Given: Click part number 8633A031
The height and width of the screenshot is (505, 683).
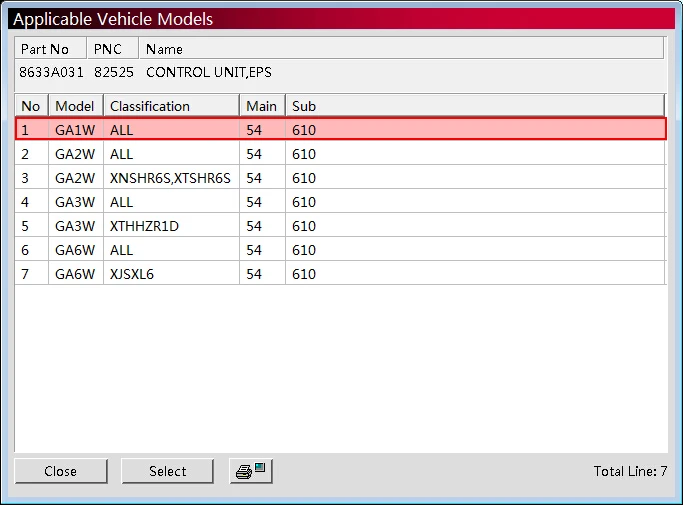Looking at the screenshot, I should (51, 72).
